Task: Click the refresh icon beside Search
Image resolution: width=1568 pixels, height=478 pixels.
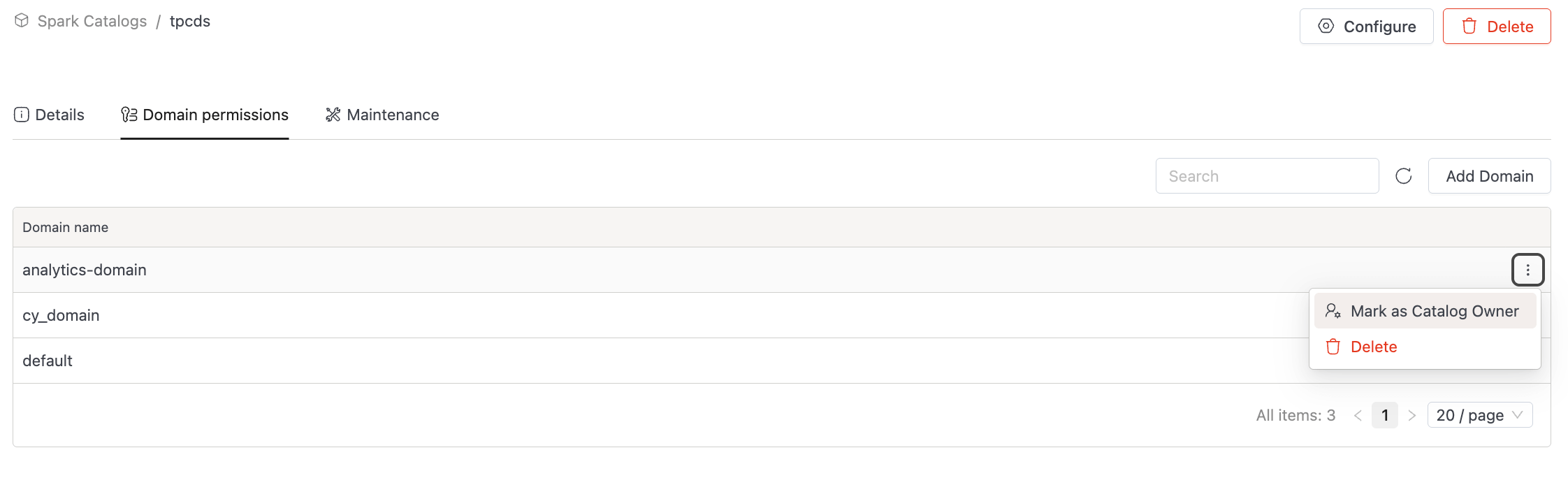Action: tap(1403, 176)
